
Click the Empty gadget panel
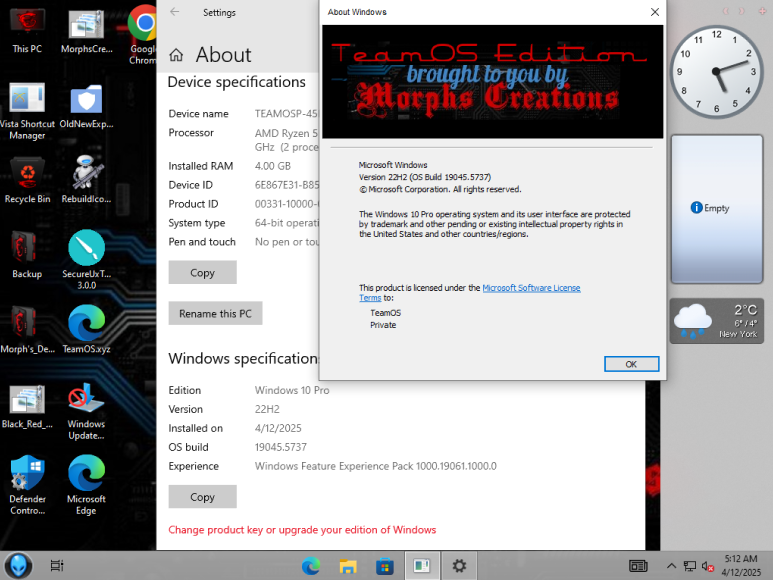pos(717,209)
